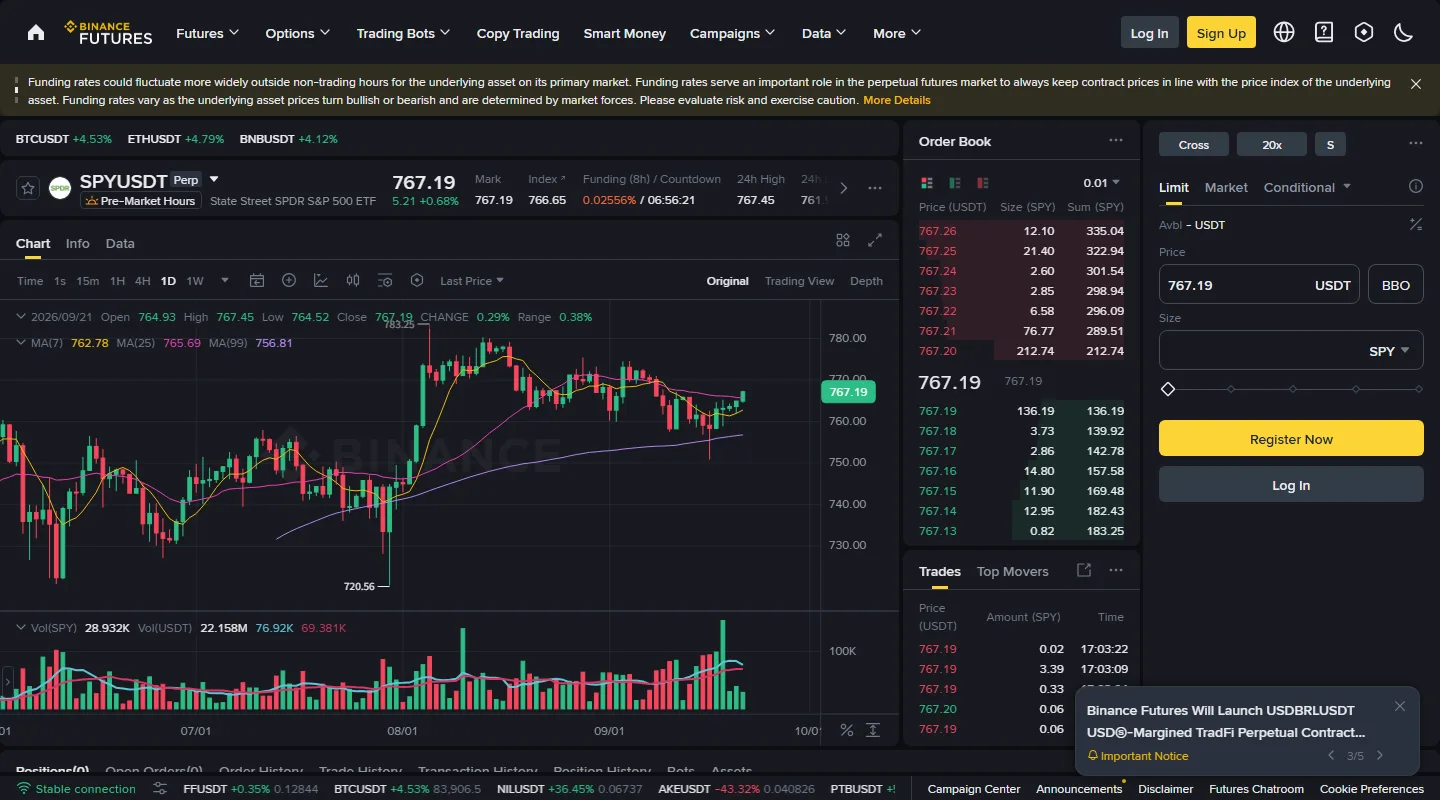Open the Copy Trading menu item

point(518,33)
